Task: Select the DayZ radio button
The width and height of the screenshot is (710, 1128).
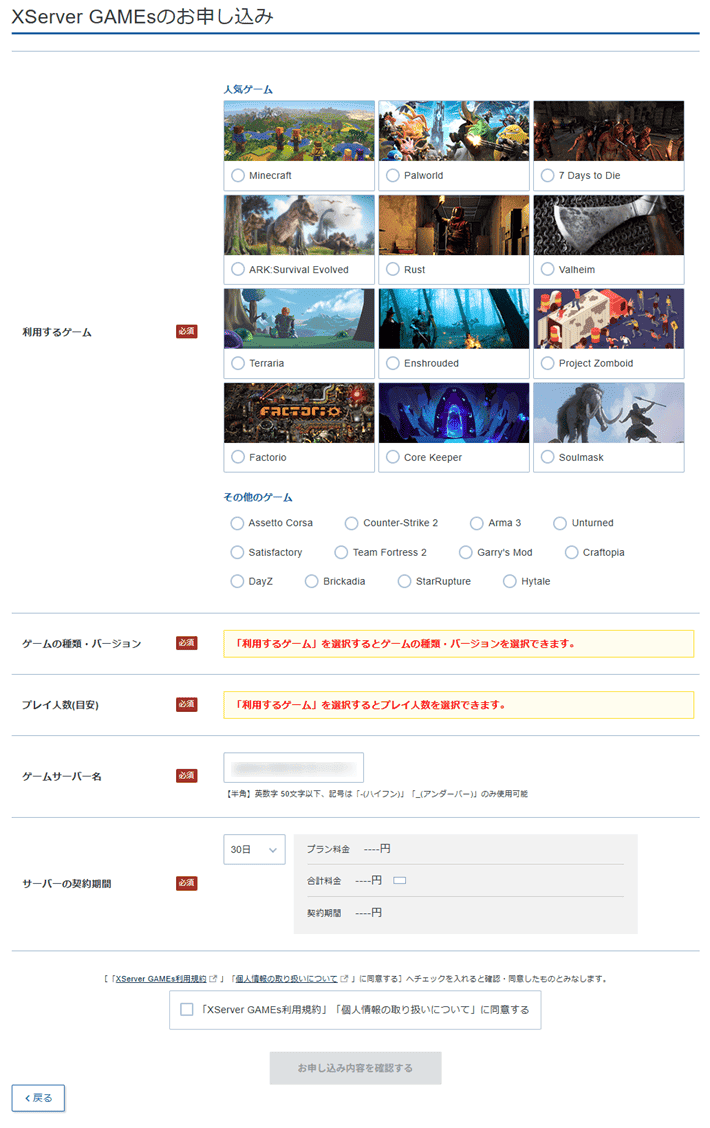Action: (237, 581)
